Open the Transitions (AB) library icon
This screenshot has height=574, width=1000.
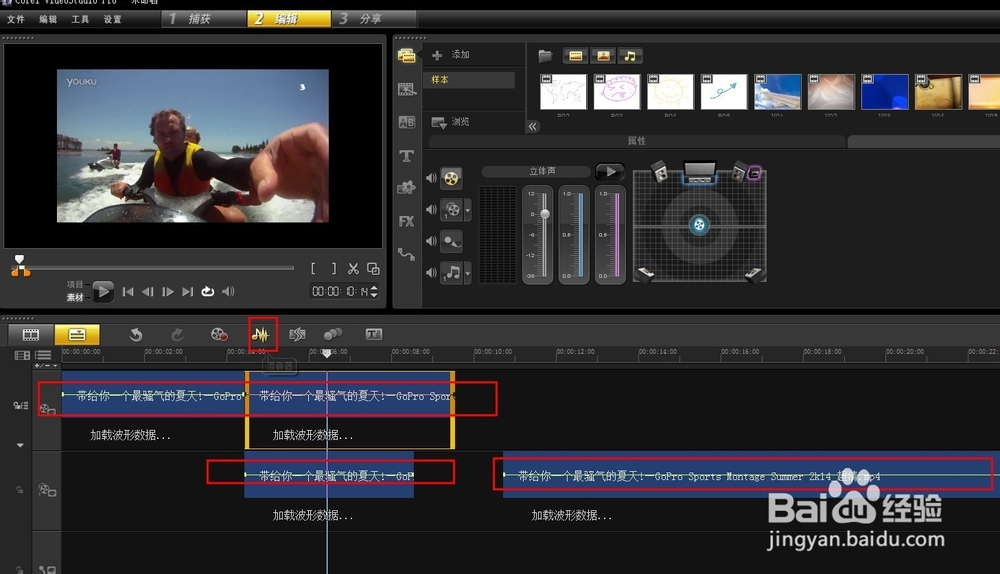point(406,122)
